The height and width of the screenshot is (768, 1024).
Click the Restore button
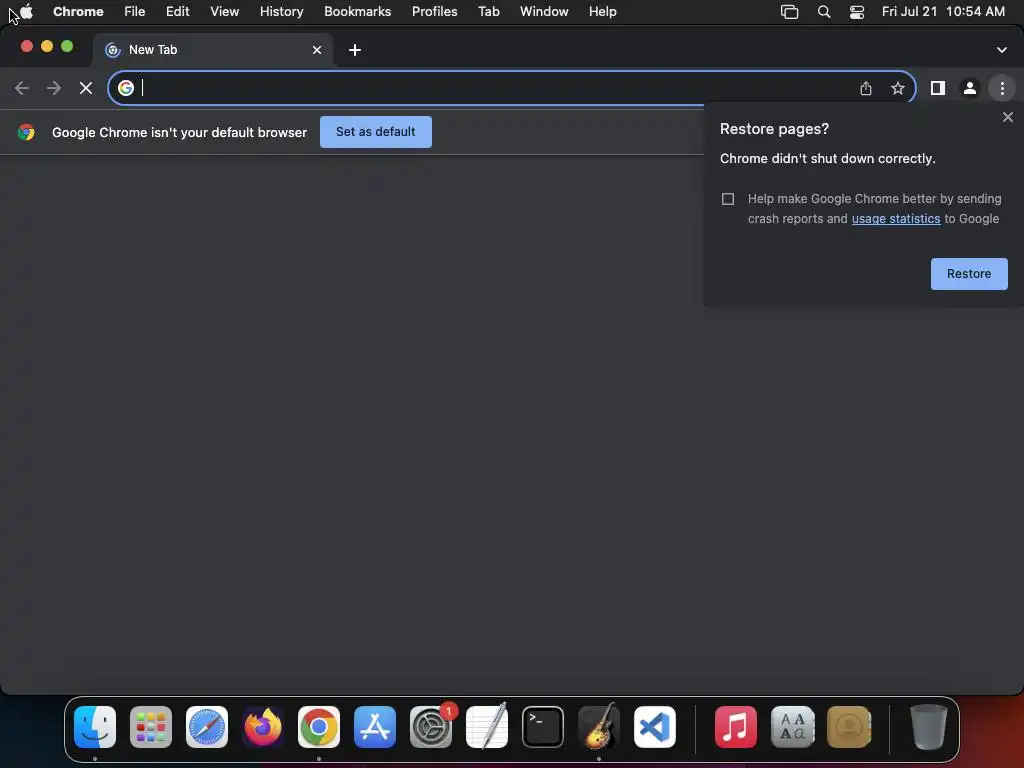[x=969, y=274]
